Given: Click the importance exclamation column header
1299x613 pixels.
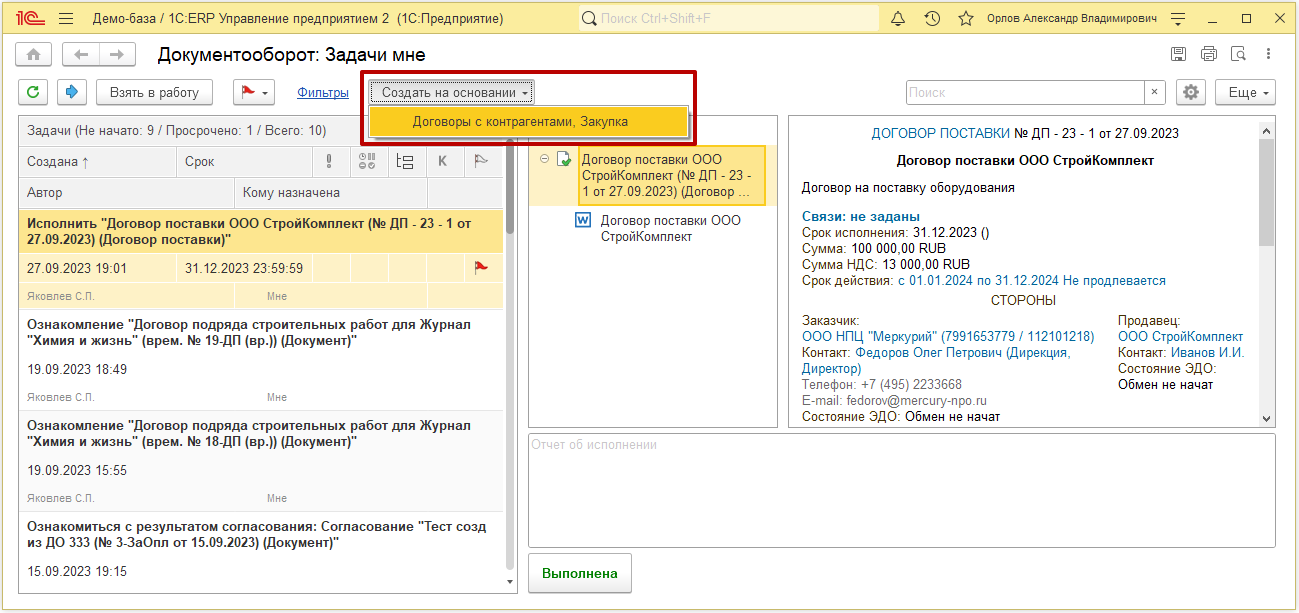Looking at the screenshot, I should [329, 161].
